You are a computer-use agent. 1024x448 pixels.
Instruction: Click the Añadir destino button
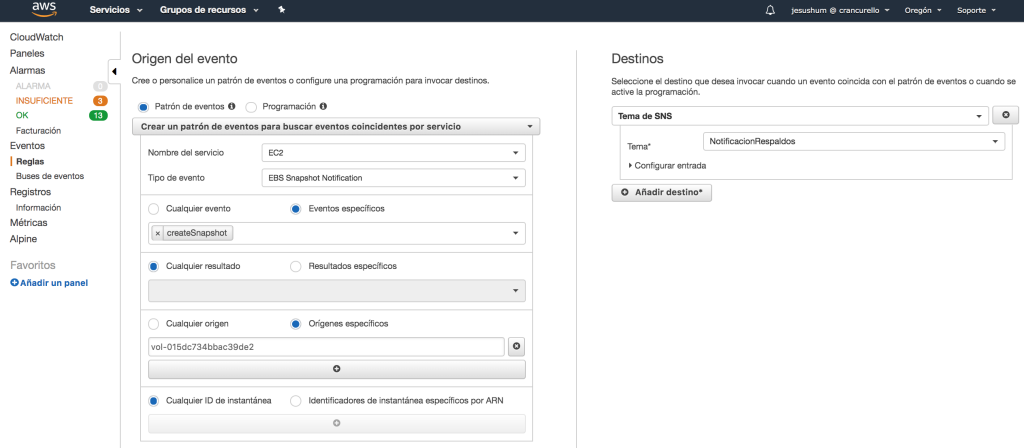pos(661,192)
